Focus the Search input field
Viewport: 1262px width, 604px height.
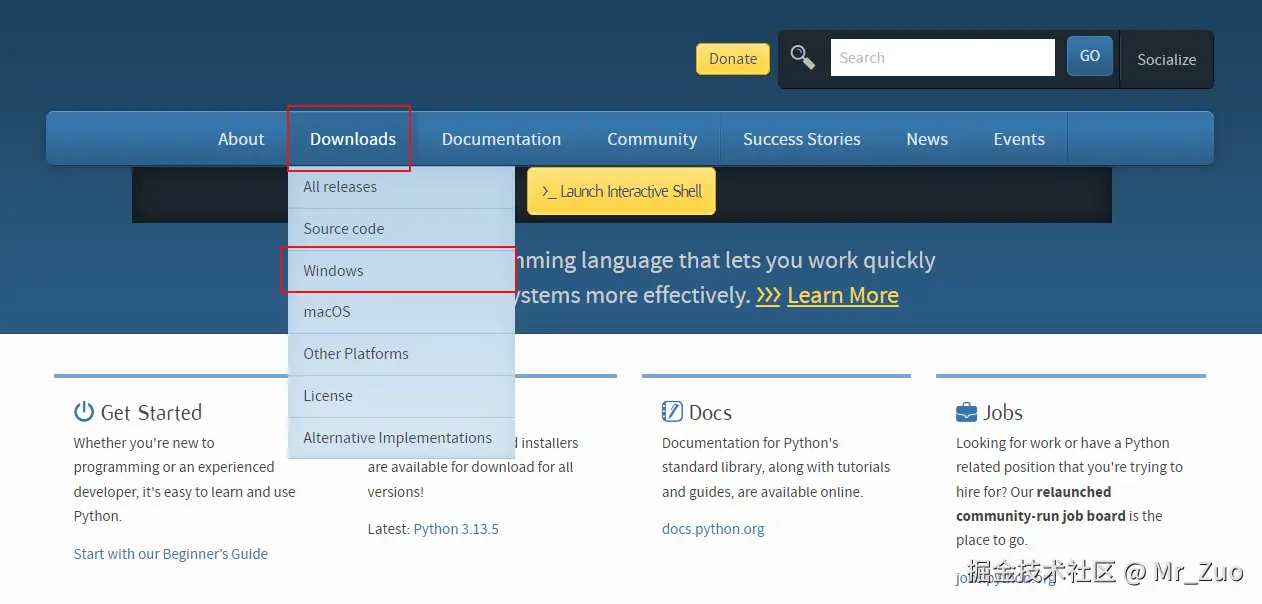(x=943, y=58)
